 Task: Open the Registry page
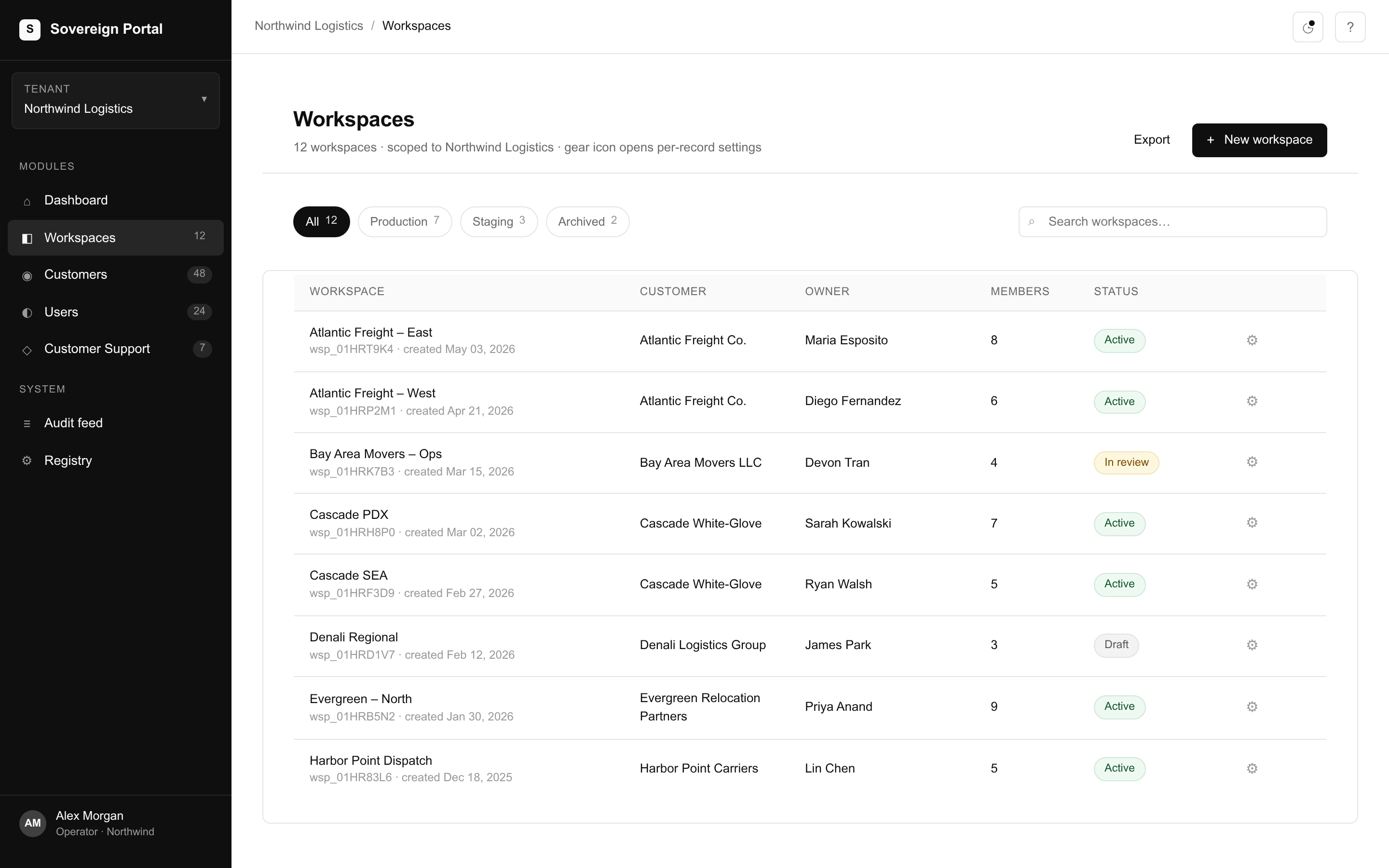point(115,461)
